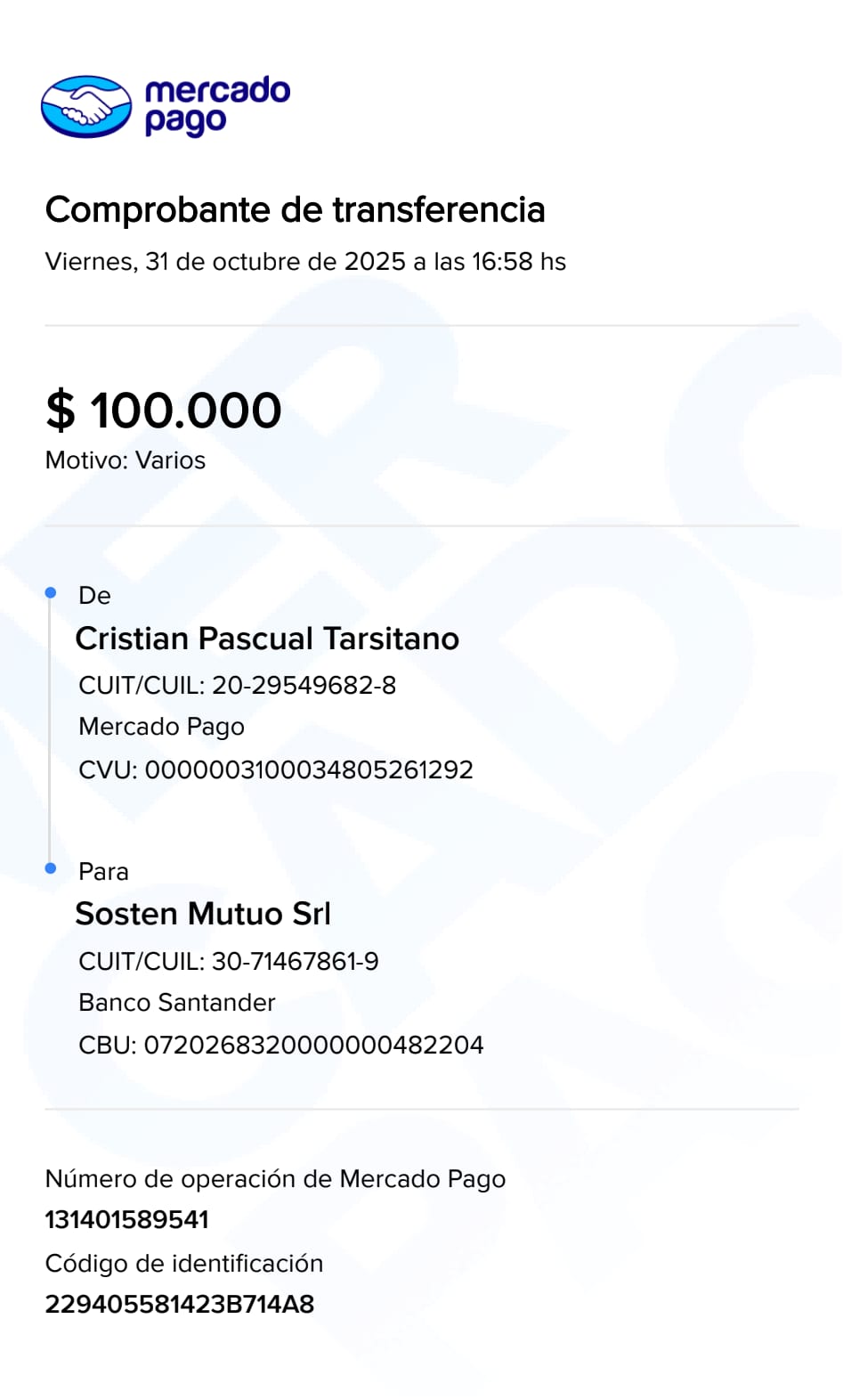
Task: Click Número de operación de Mercado Pago label
Action: [x=275, y=1179]
